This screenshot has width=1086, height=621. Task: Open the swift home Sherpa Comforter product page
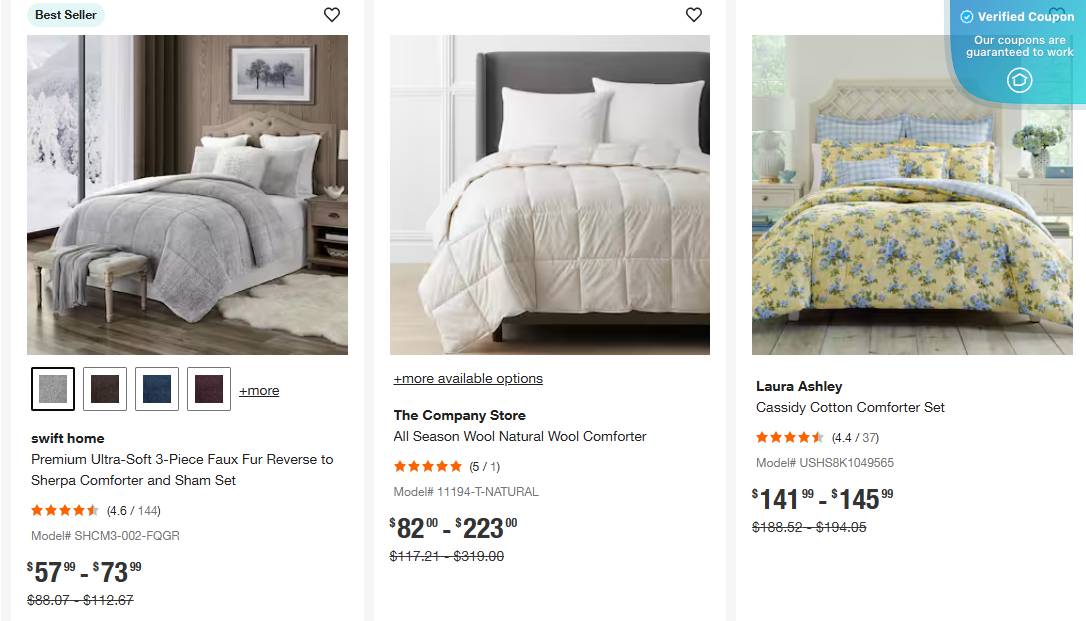click(181, 467)
